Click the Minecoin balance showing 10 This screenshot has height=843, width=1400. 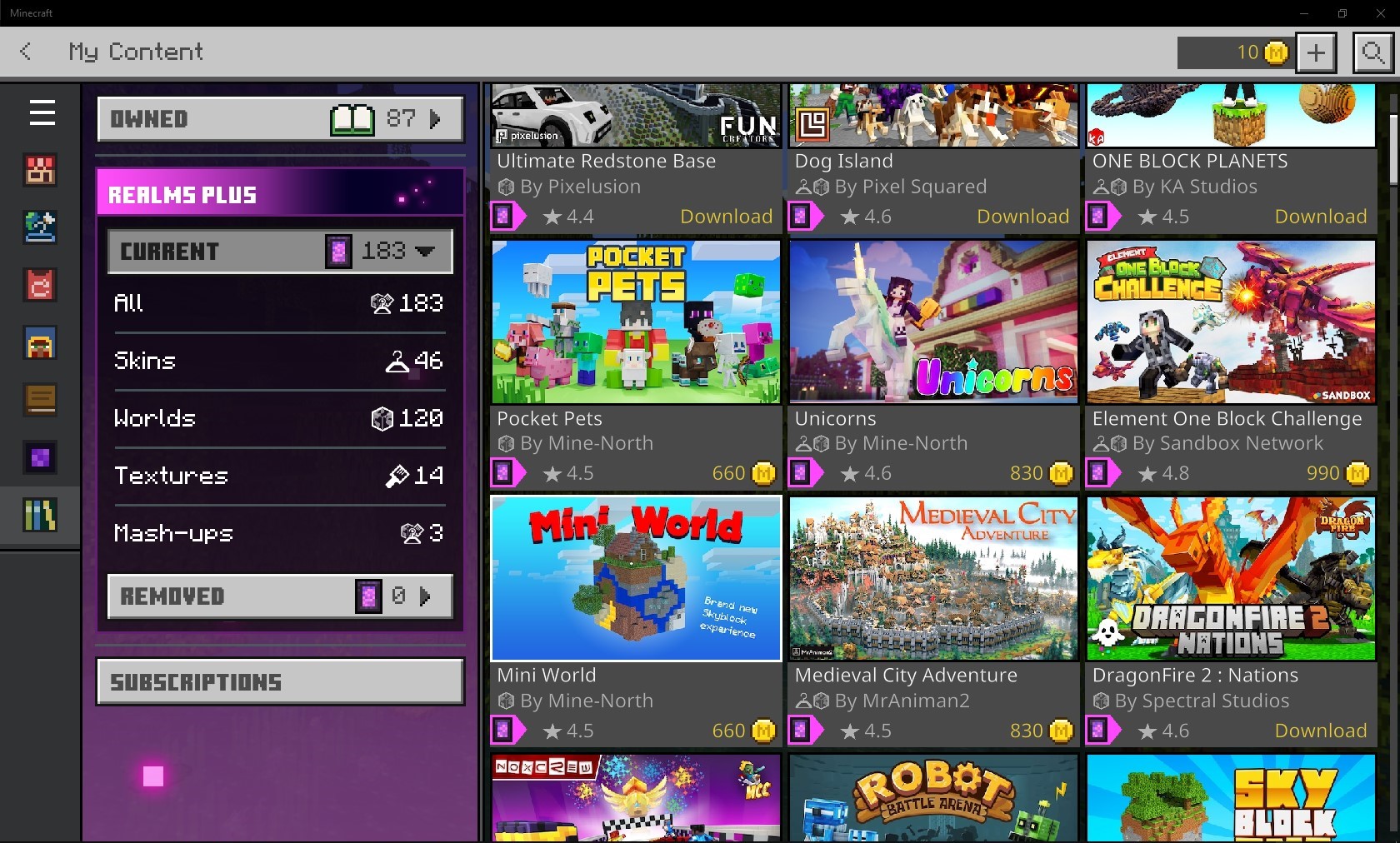pos(1234,52)
